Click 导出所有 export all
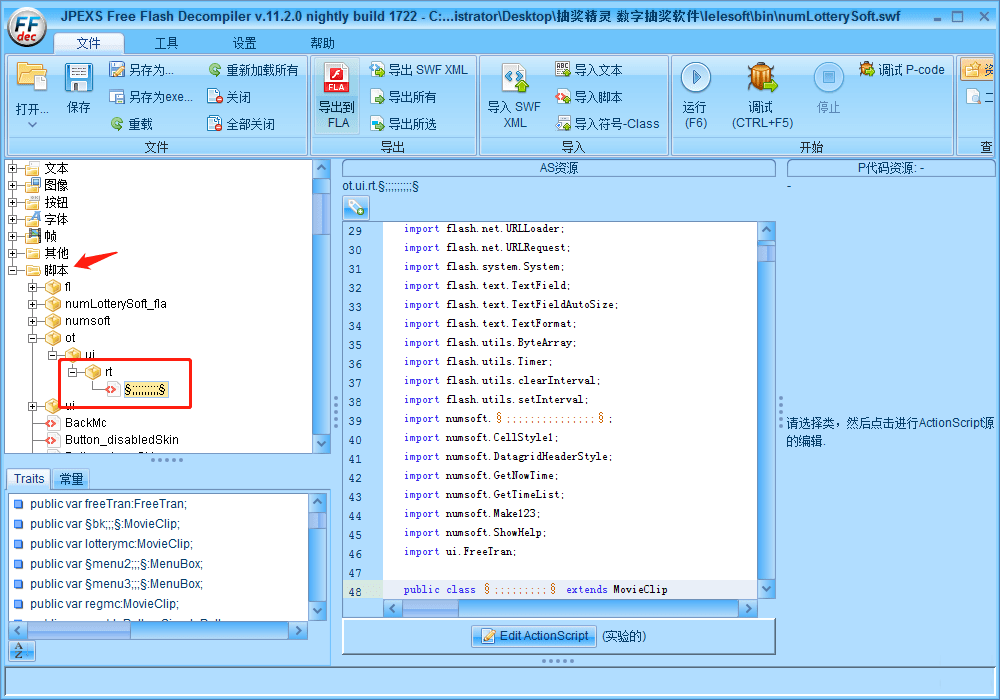This screenshot has height=700, width=1000. pyautogui.click(x=404, y=97)
